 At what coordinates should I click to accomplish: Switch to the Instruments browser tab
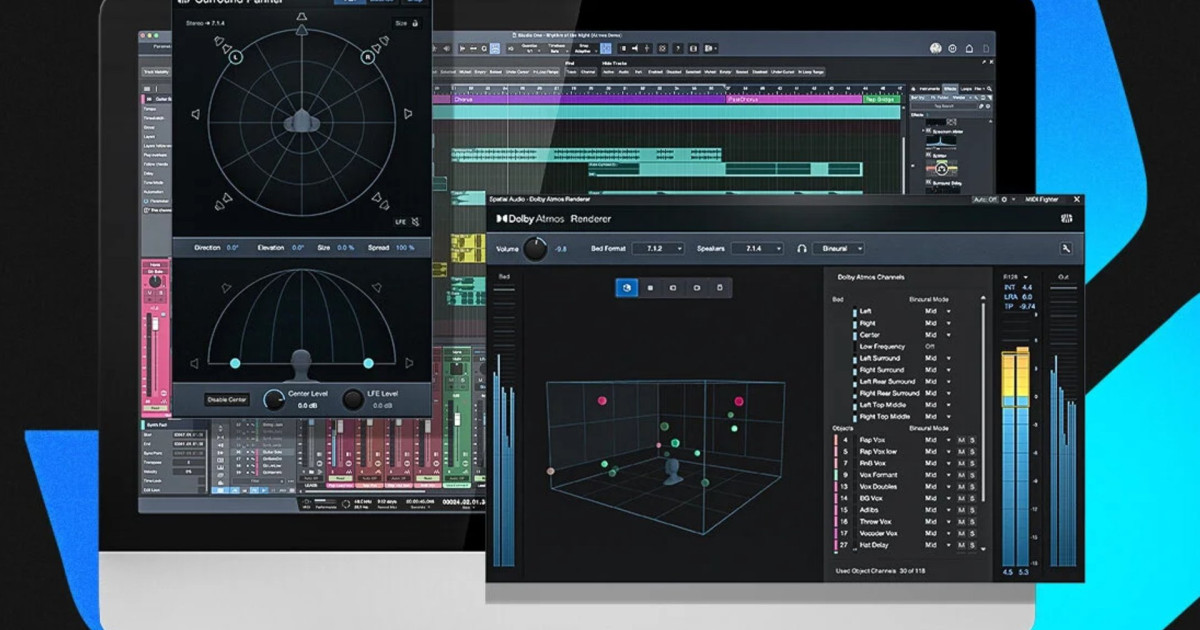pos(930,88)
